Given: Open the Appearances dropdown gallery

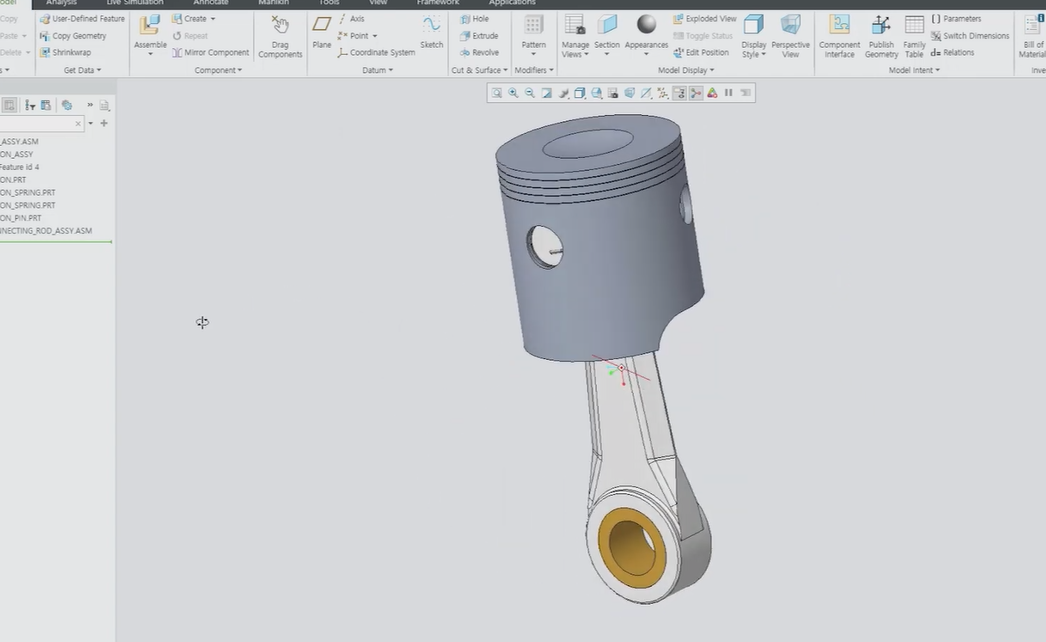Looking at the screenshot, I should [x=646, y=54].
